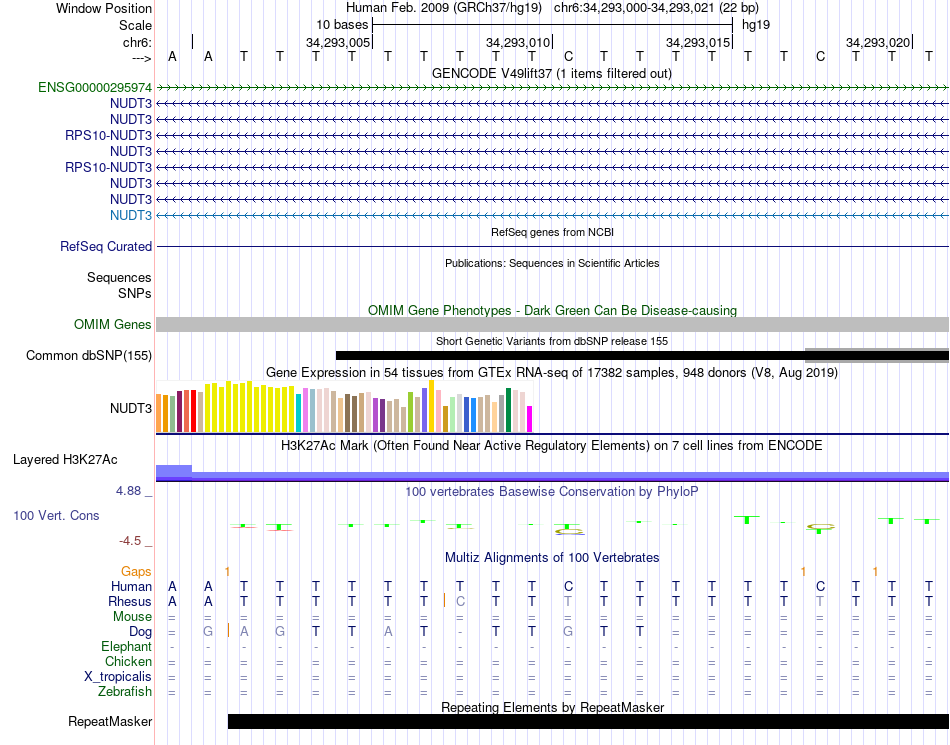
Task: Click the 10 bases scale text
Action: coord(342,25)
